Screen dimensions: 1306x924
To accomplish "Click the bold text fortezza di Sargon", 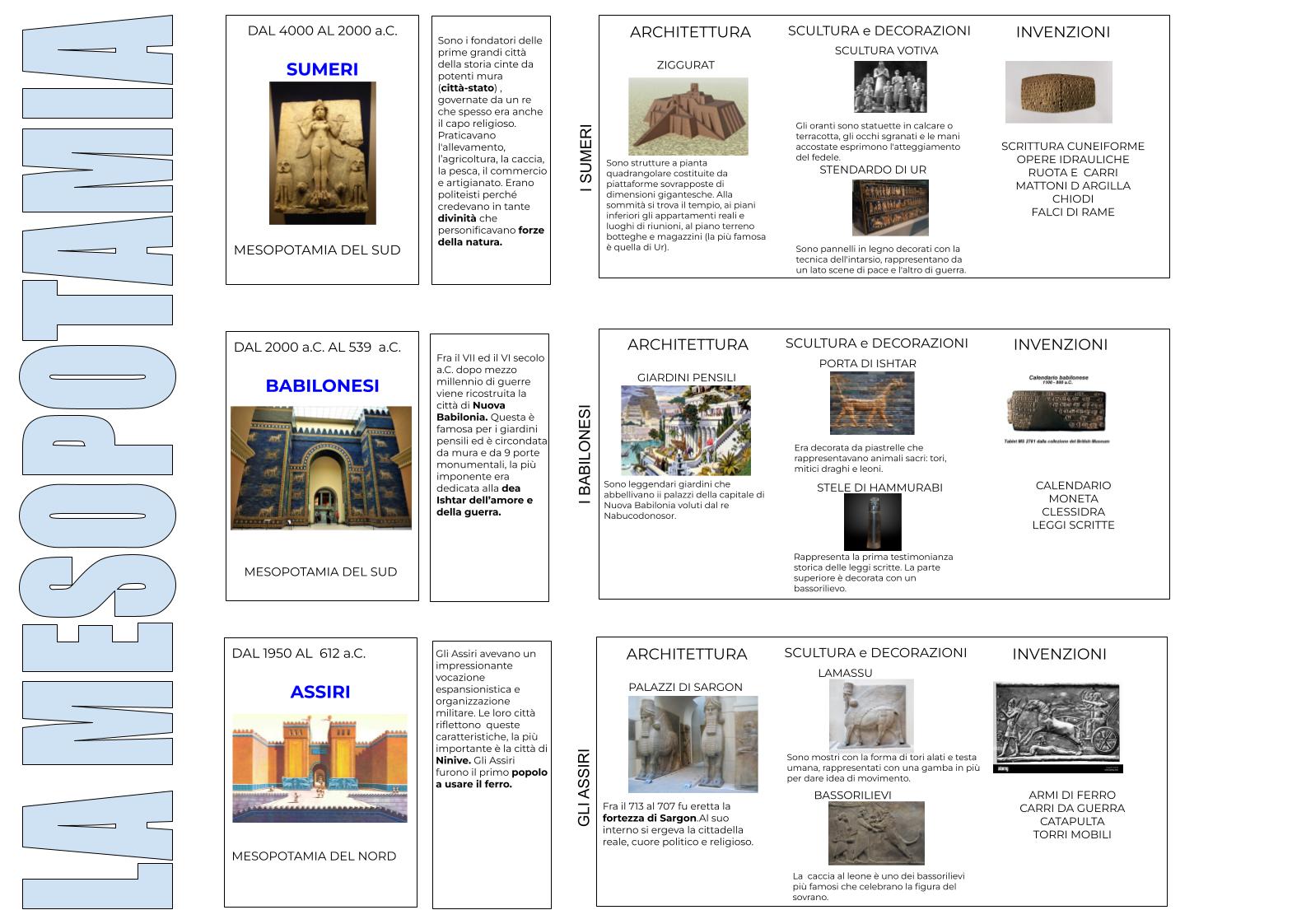I will 649,818.
